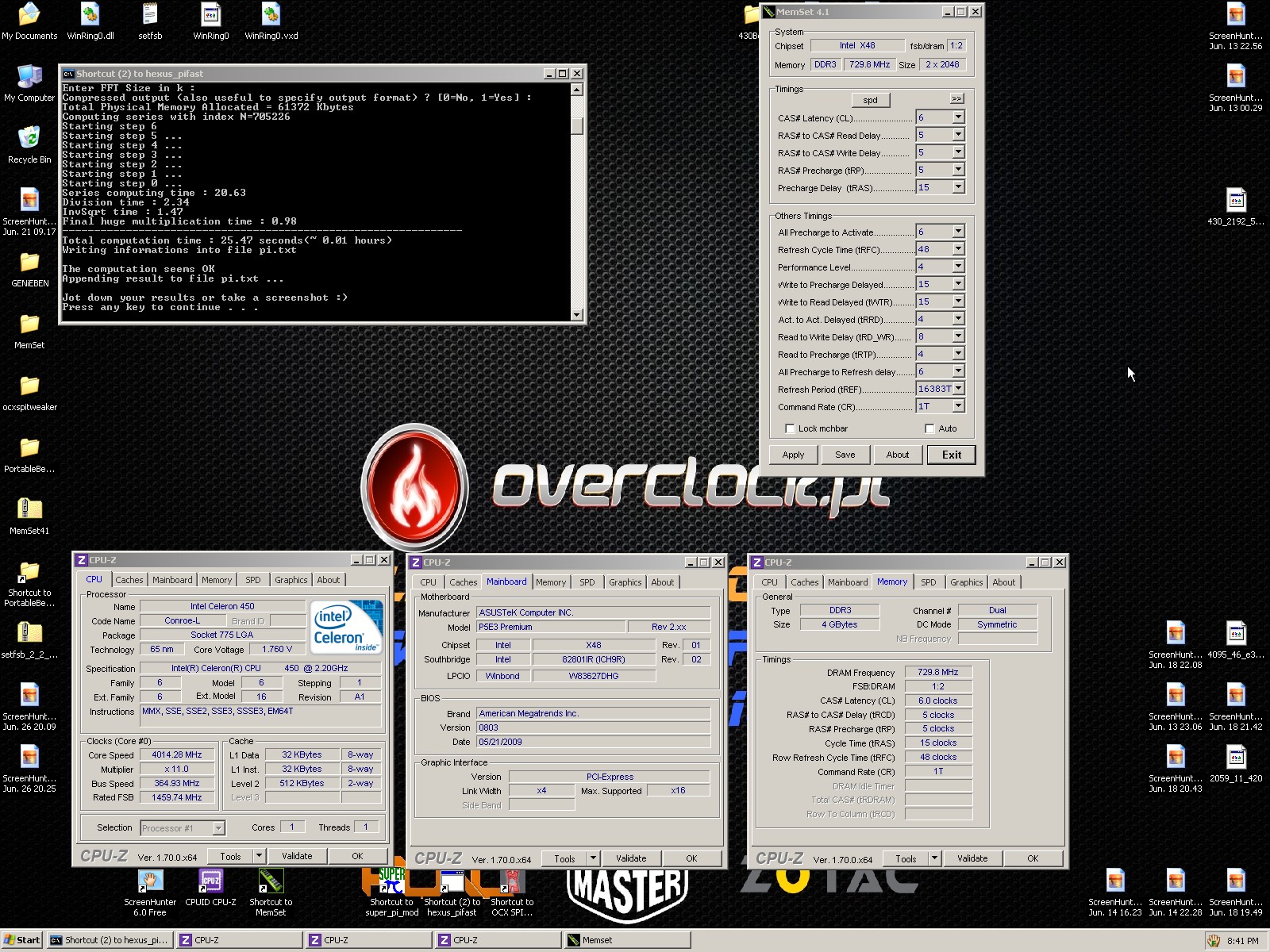Open About tab in right CPU-Z window
This screenshot has height=952, width=1270.
pyautogui.click(x=1003, y=582)
